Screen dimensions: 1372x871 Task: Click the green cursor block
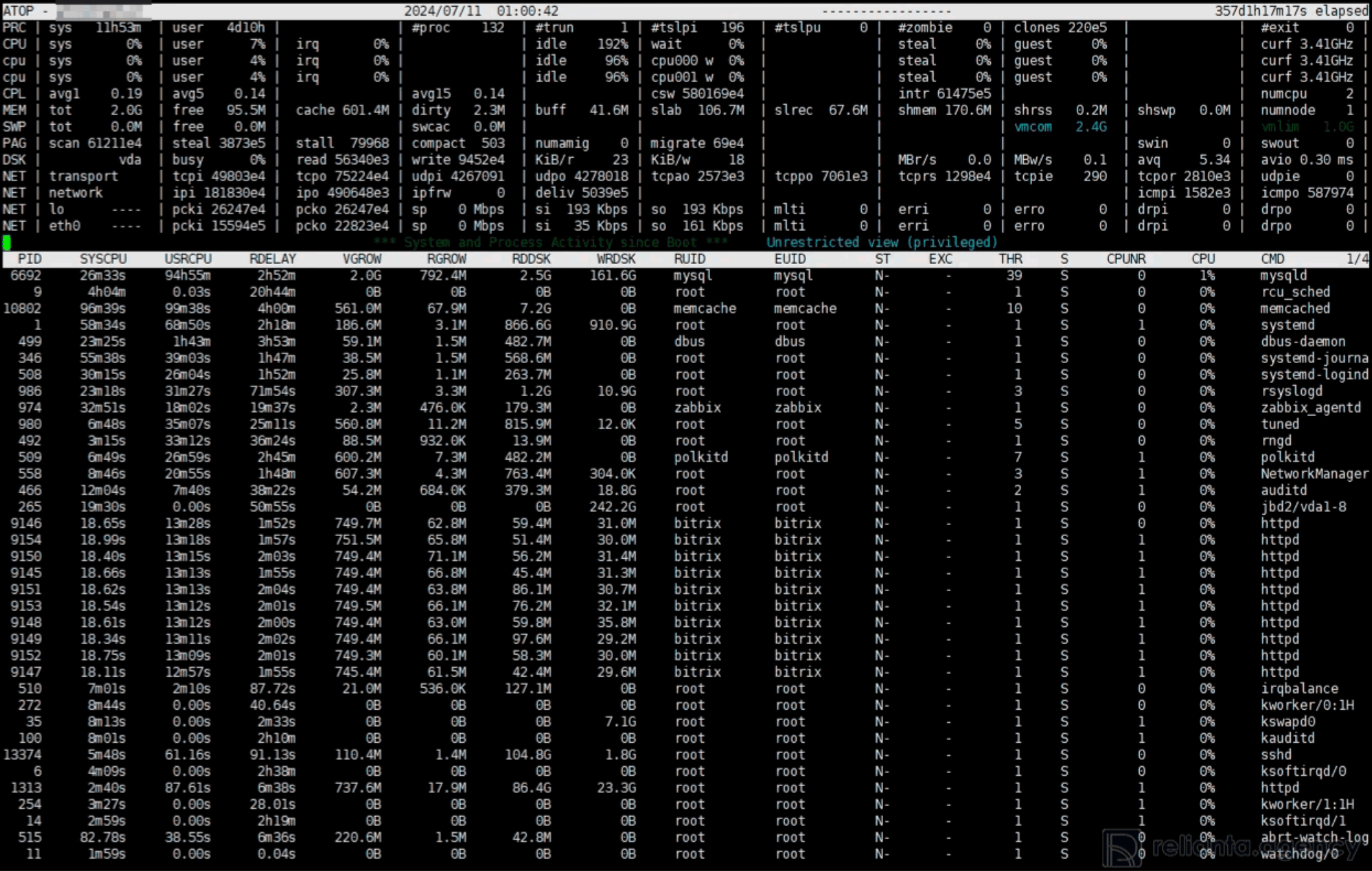(7, 242)
